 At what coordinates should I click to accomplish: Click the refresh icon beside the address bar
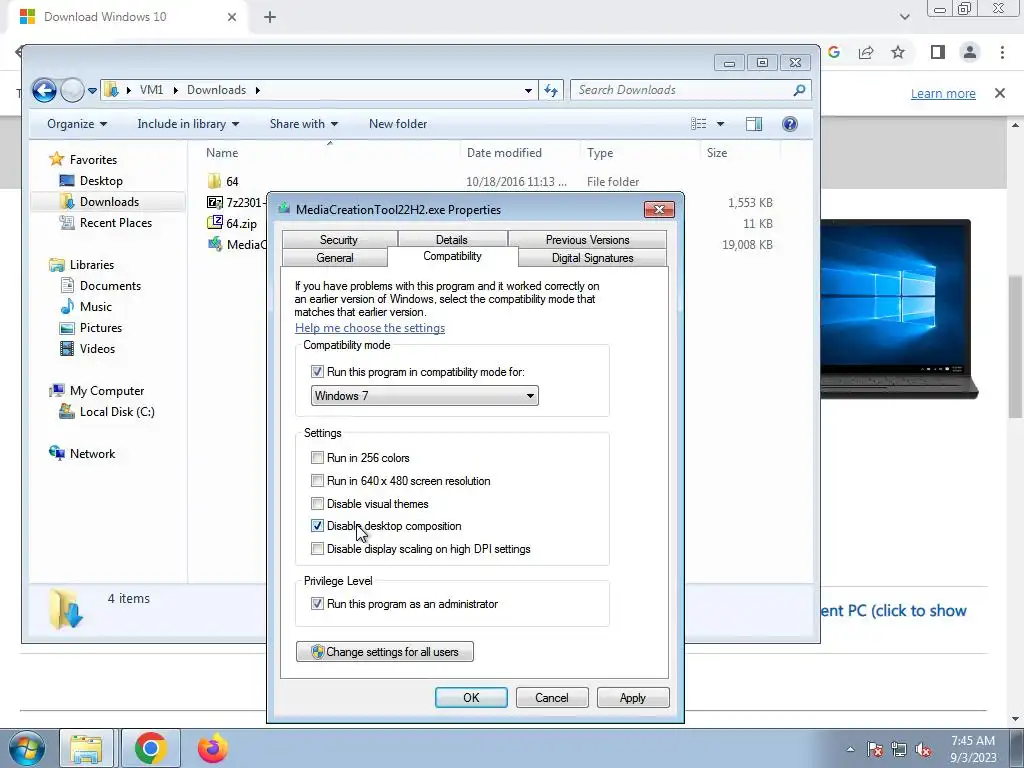pos(551,90)
